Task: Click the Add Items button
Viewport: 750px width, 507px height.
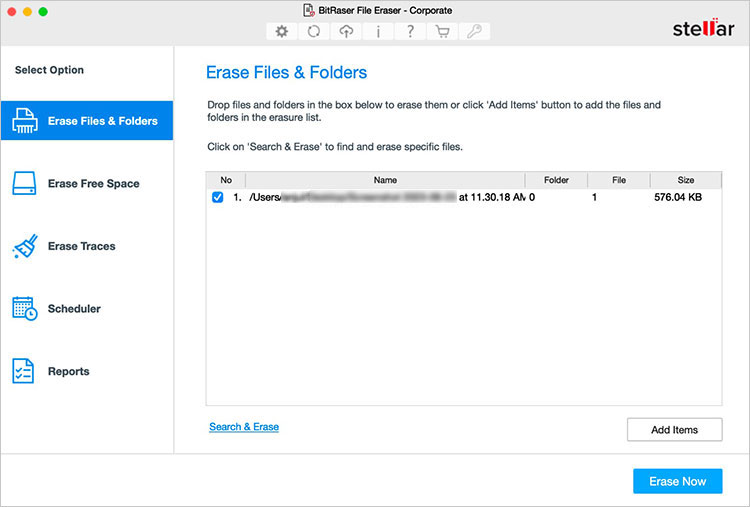Action: pyautogui.click(x=674, y=430)
